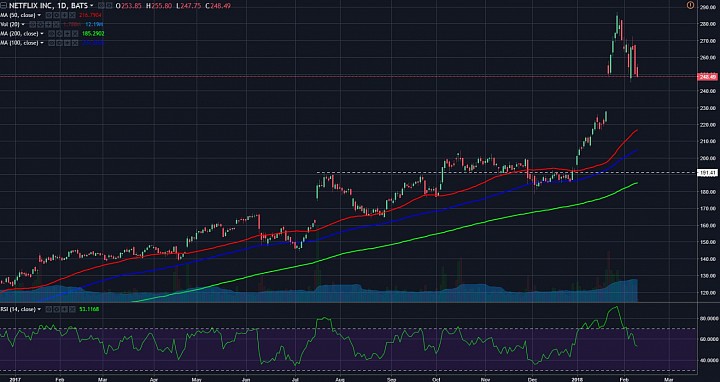Click the MA 50 value 216.7904
720x382 pixels.
[90, 15]
